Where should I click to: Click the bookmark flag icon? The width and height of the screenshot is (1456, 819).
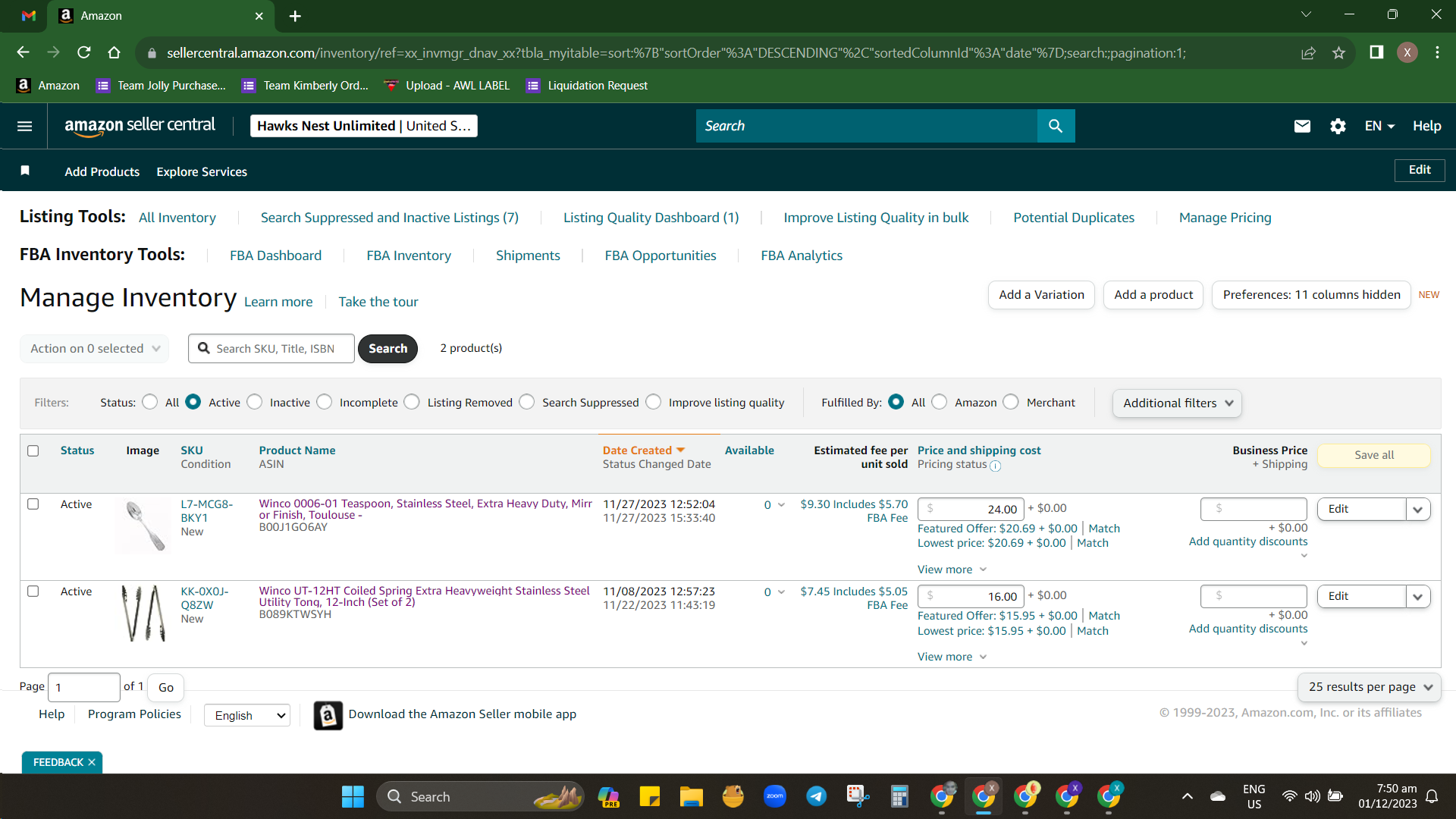coord(25,171)
